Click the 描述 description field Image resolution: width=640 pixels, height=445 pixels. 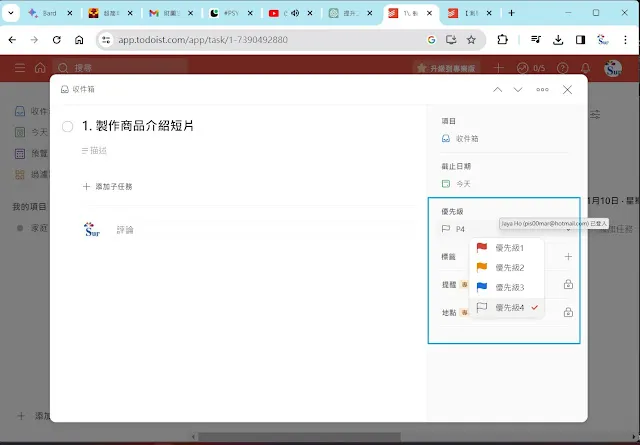click(94, 151)
